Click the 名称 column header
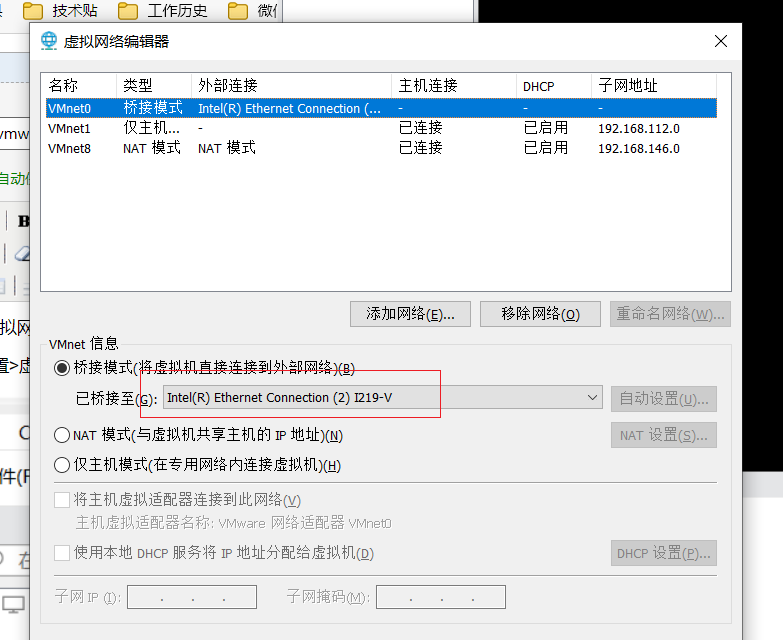Image resolution: width=783 pixels, height=640 pixels. click(81, 85)
